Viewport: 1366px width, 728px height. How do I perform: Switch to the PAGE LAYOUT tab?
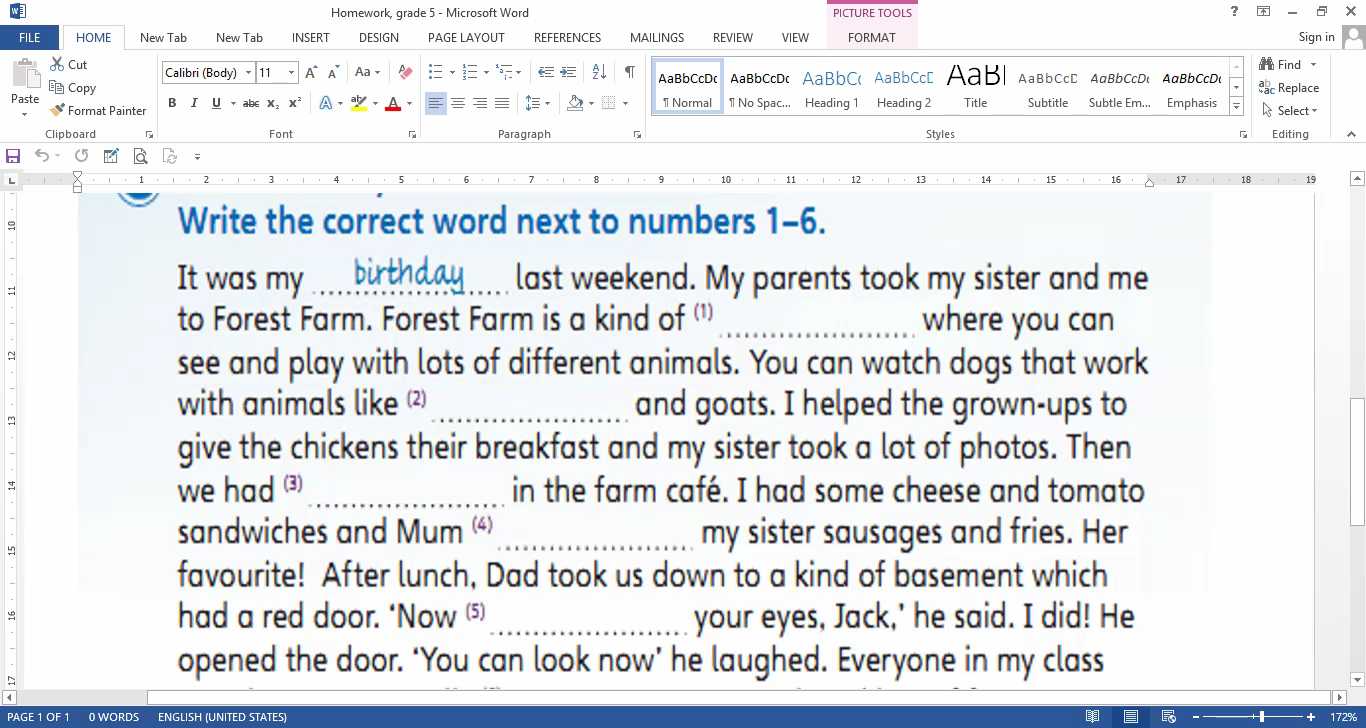coord(466,38)
